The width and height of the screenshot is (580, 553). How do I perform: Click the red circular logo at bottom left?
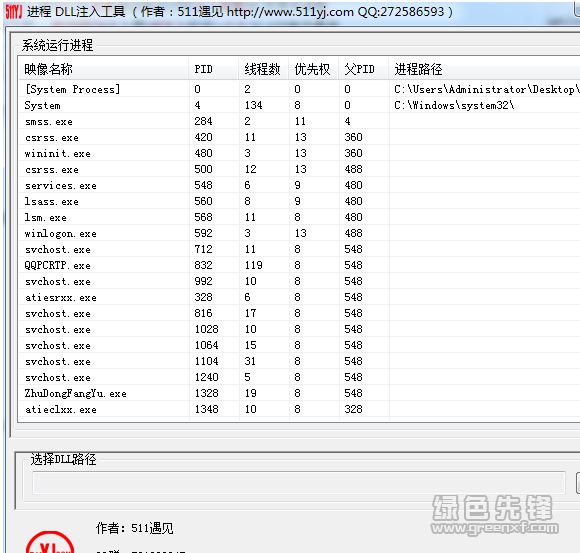(x=50, y=542)
